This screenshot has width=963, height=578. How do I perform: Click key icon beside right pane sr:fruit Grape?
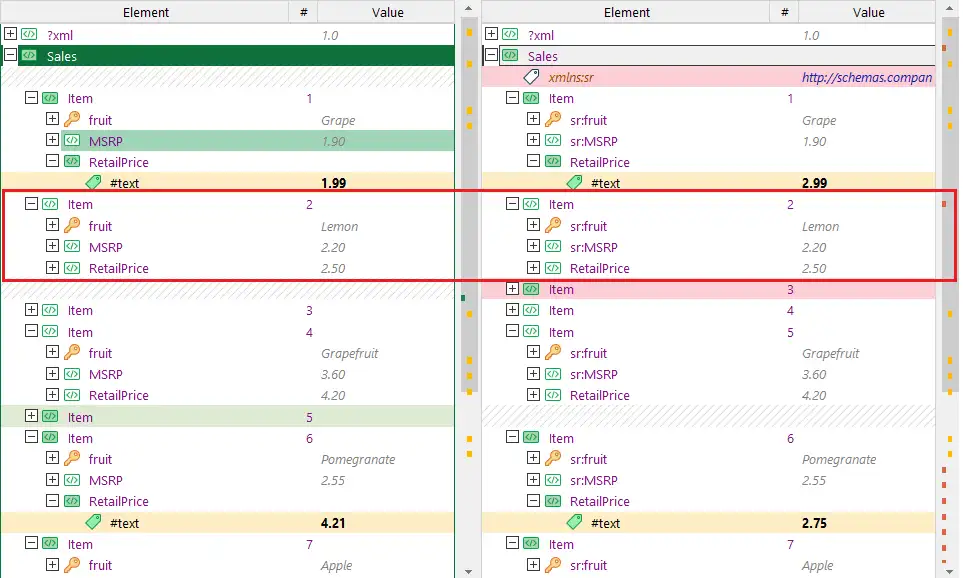(553, 119)
